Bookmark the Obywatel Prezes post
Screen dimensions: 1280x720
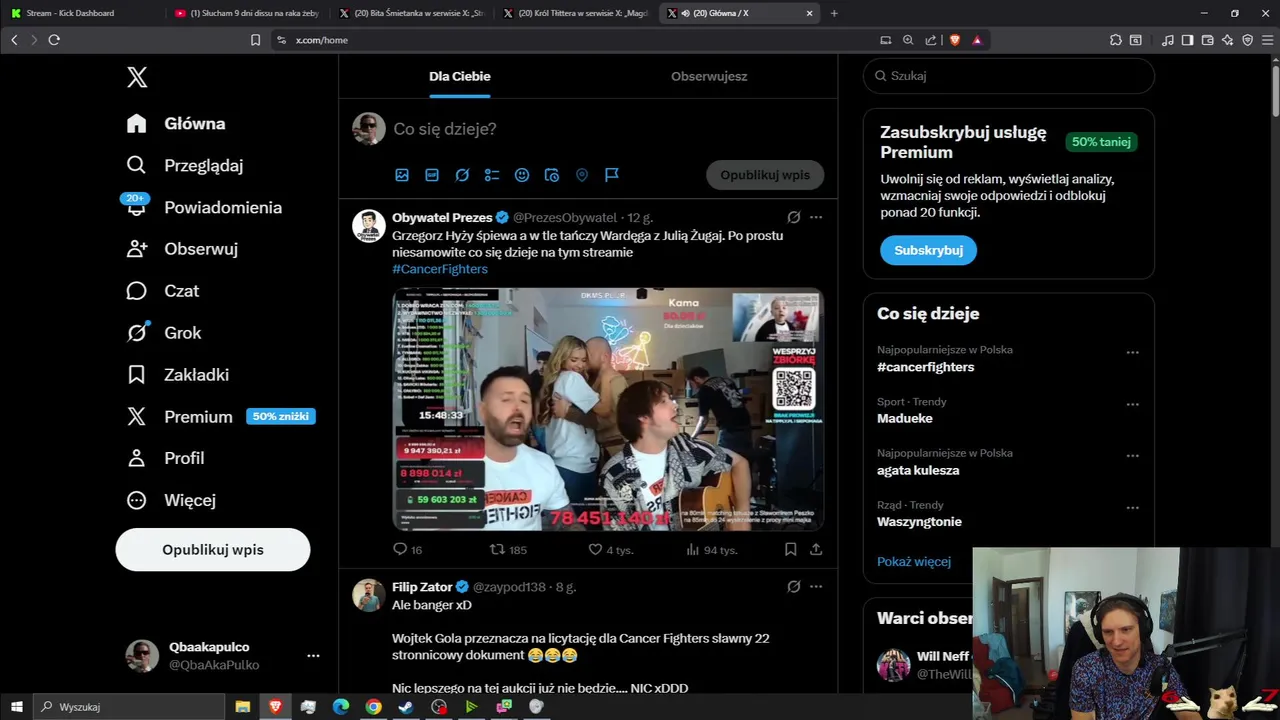point(790,550)
